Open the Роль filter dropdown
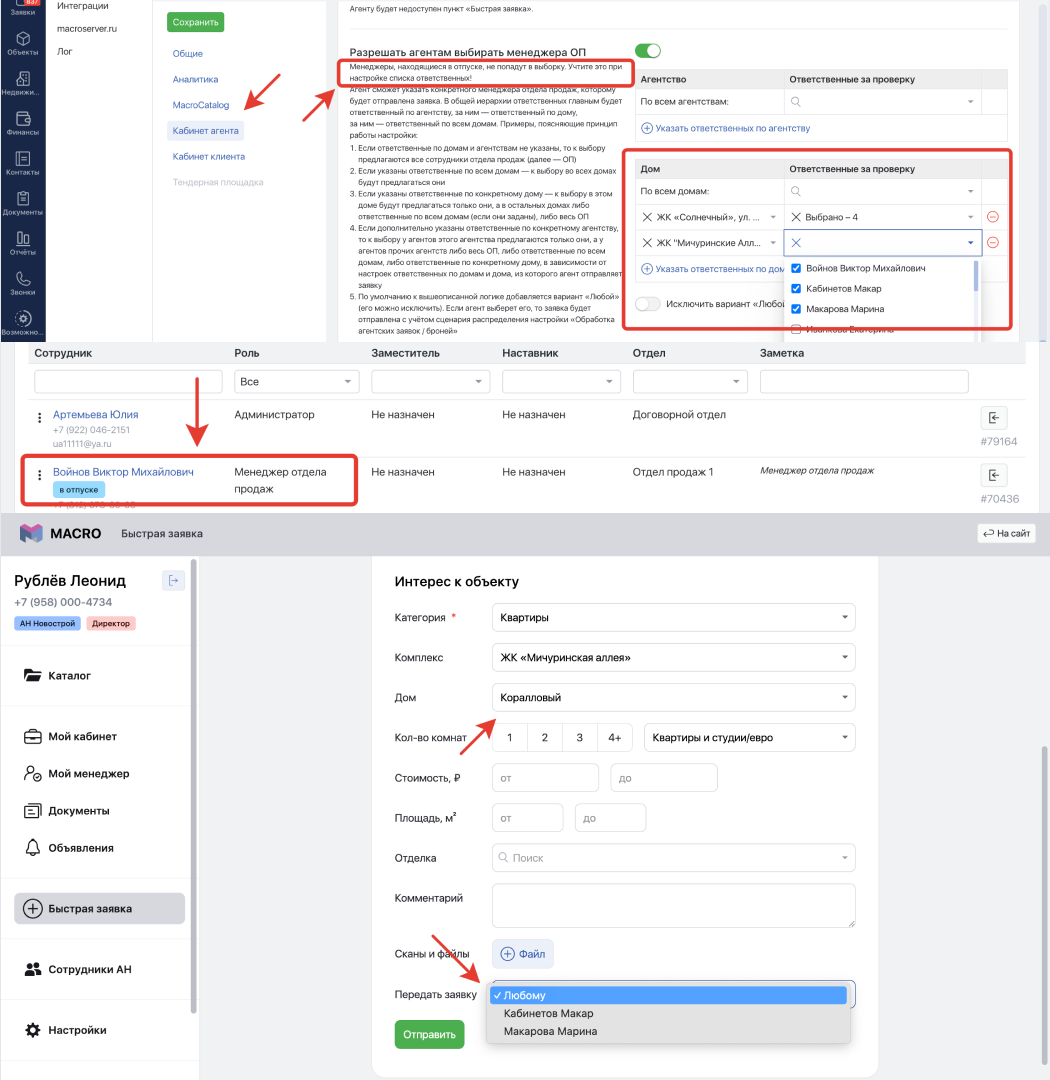This screenshot has width=1050, height=1080. (x=296, y=382)
